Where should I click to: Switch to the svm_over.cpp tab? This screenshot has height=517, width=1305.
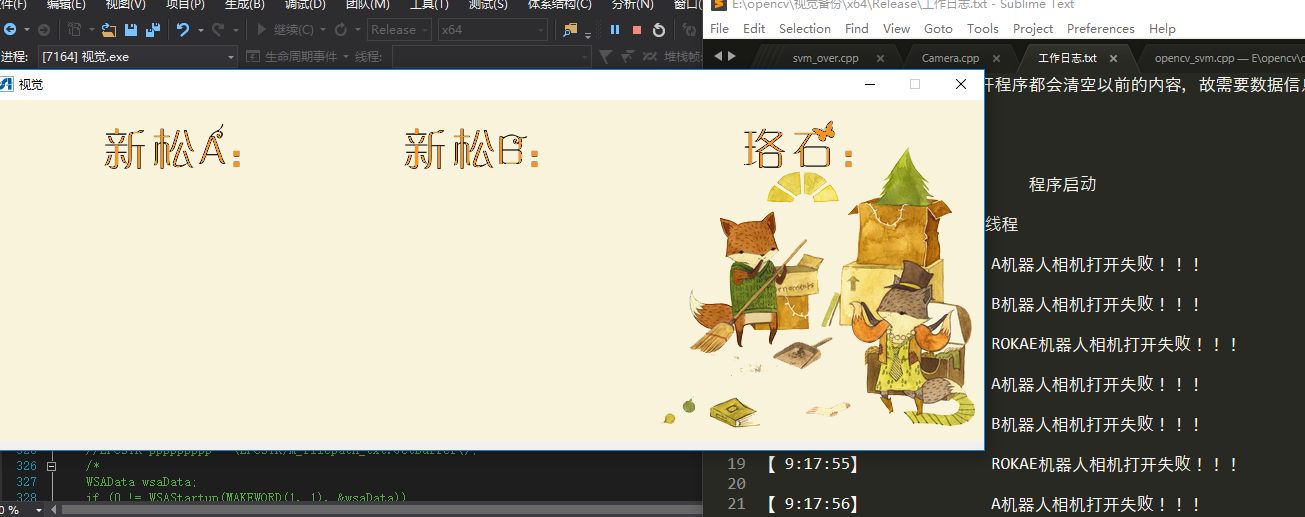coord(826,58)
